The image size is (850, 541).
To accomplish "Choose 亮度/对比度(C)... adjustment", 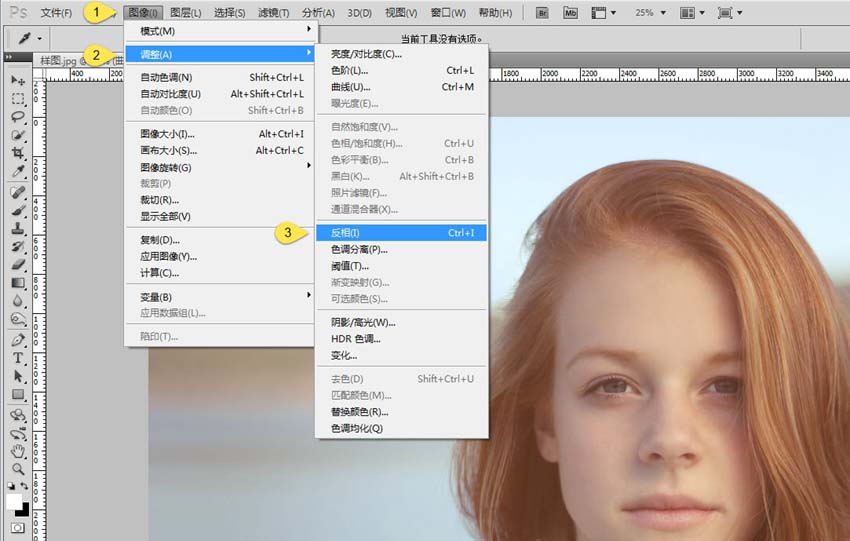I will (x=402, y=54).
